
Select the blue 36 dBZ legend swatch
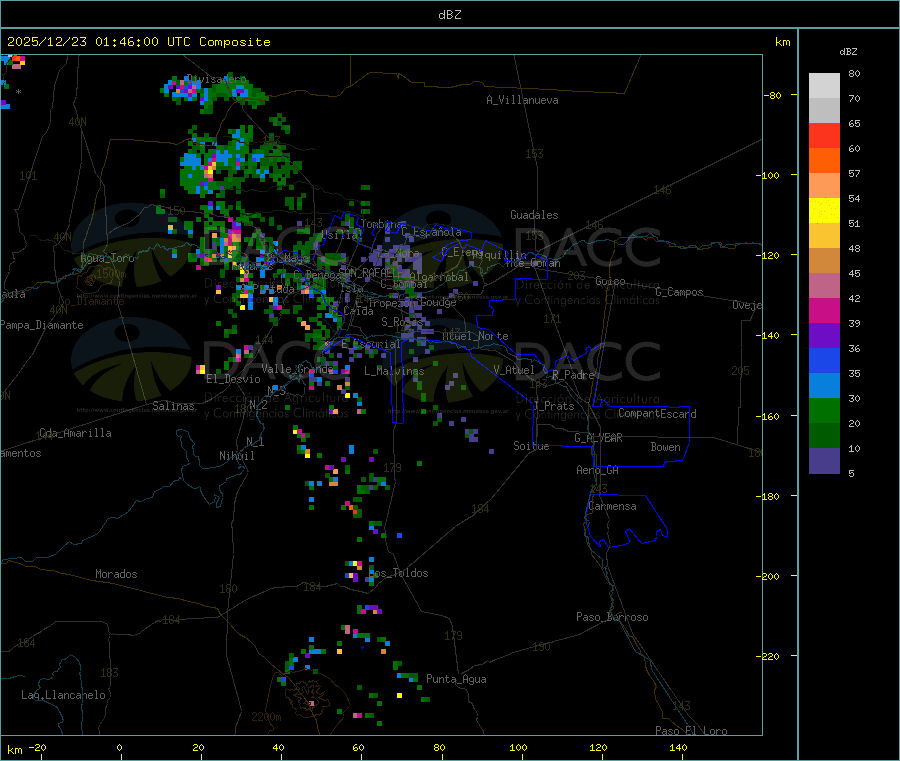(824, 360)
